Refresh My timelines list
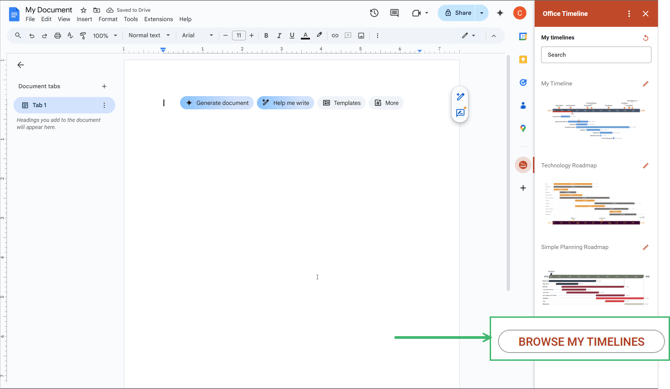This screenshot has width=670, height=389. (x=646, y=38)
